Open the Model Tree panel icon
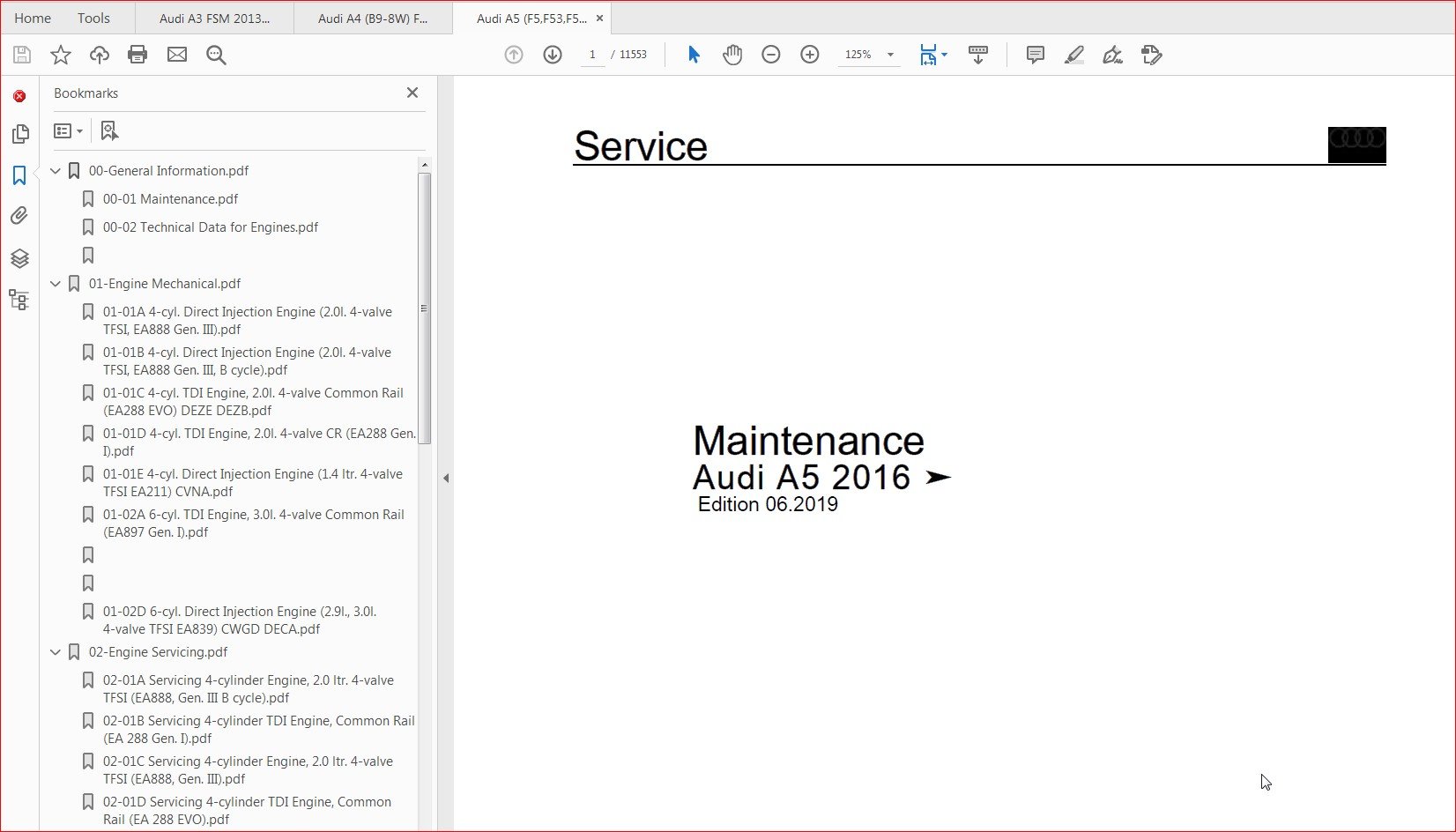Image resolution: width=1456 pixels, height=832 pixels. click(x=19, y=300)
